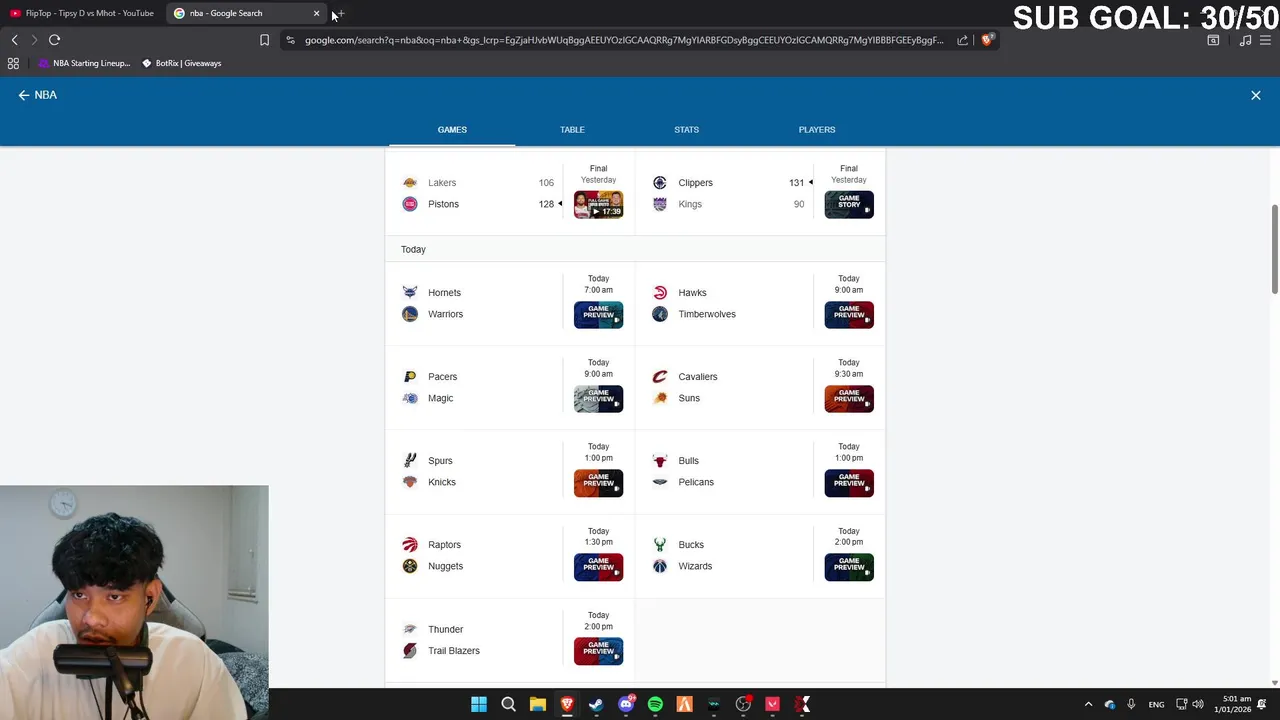The height and width of the screenshot is (720, 1280).
Task: Open Hornets vs Warriors game preview
Action: [598, 315]
